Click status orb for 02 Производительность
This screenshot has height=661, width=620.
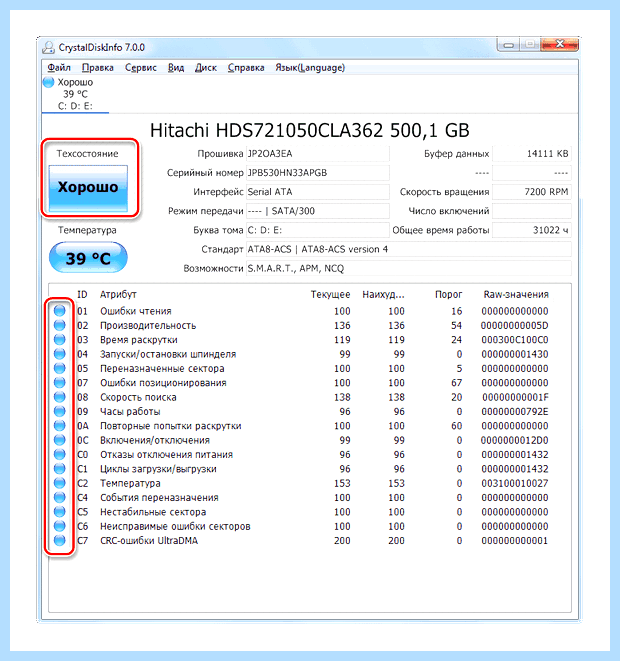[59, 325]
